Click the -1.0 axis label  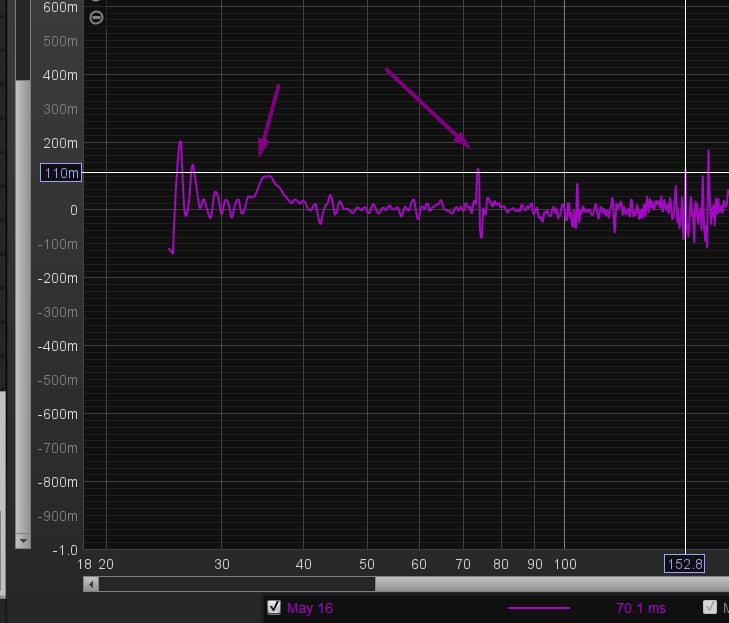coord(65,550)
